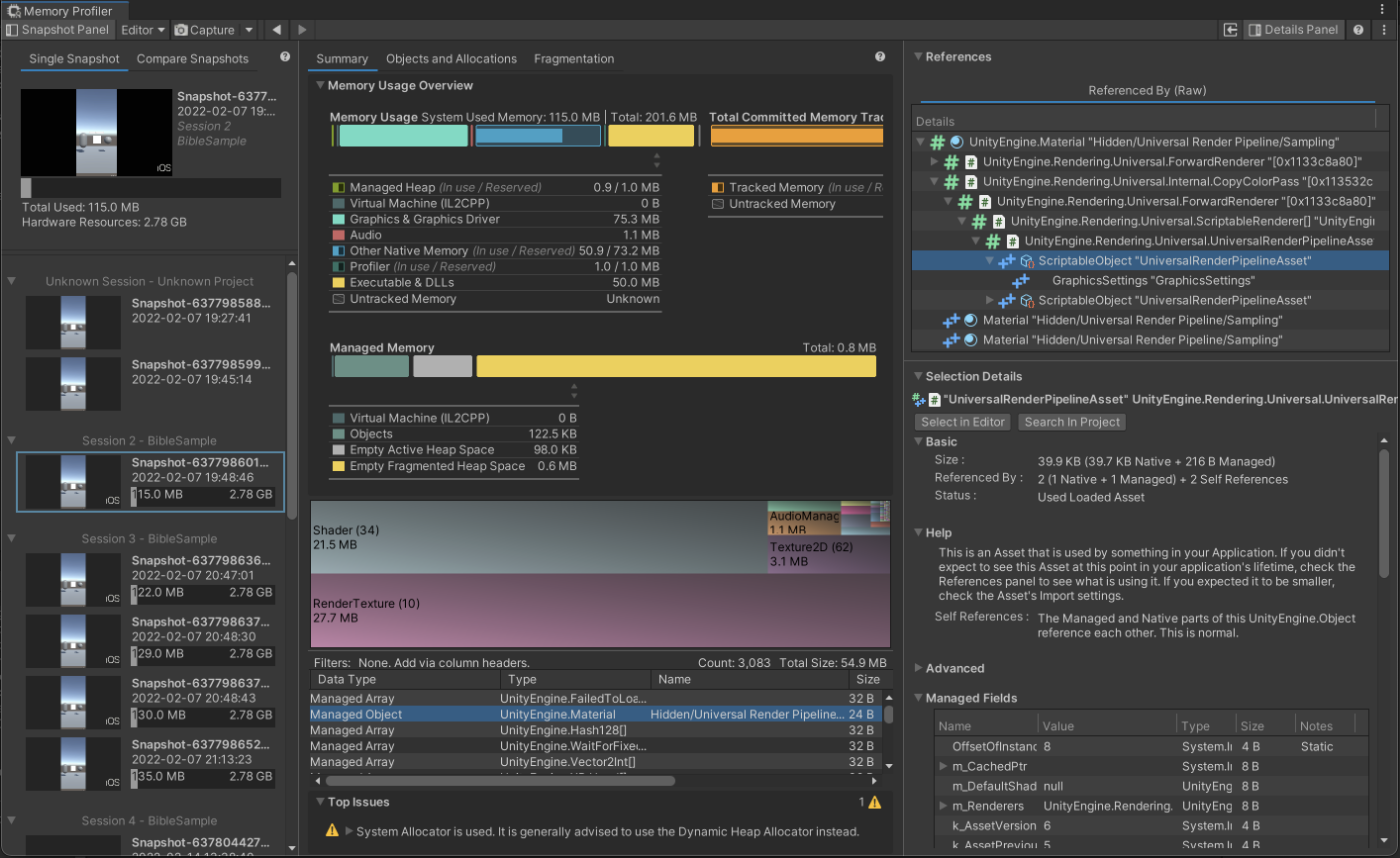Click the Search In Project button

(x=1072, y=421)
